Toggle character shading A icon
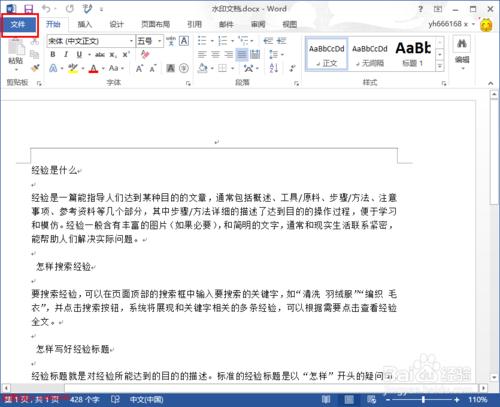Image resolution: width=500 pixels, height=407 pixels. pos(171,68)
